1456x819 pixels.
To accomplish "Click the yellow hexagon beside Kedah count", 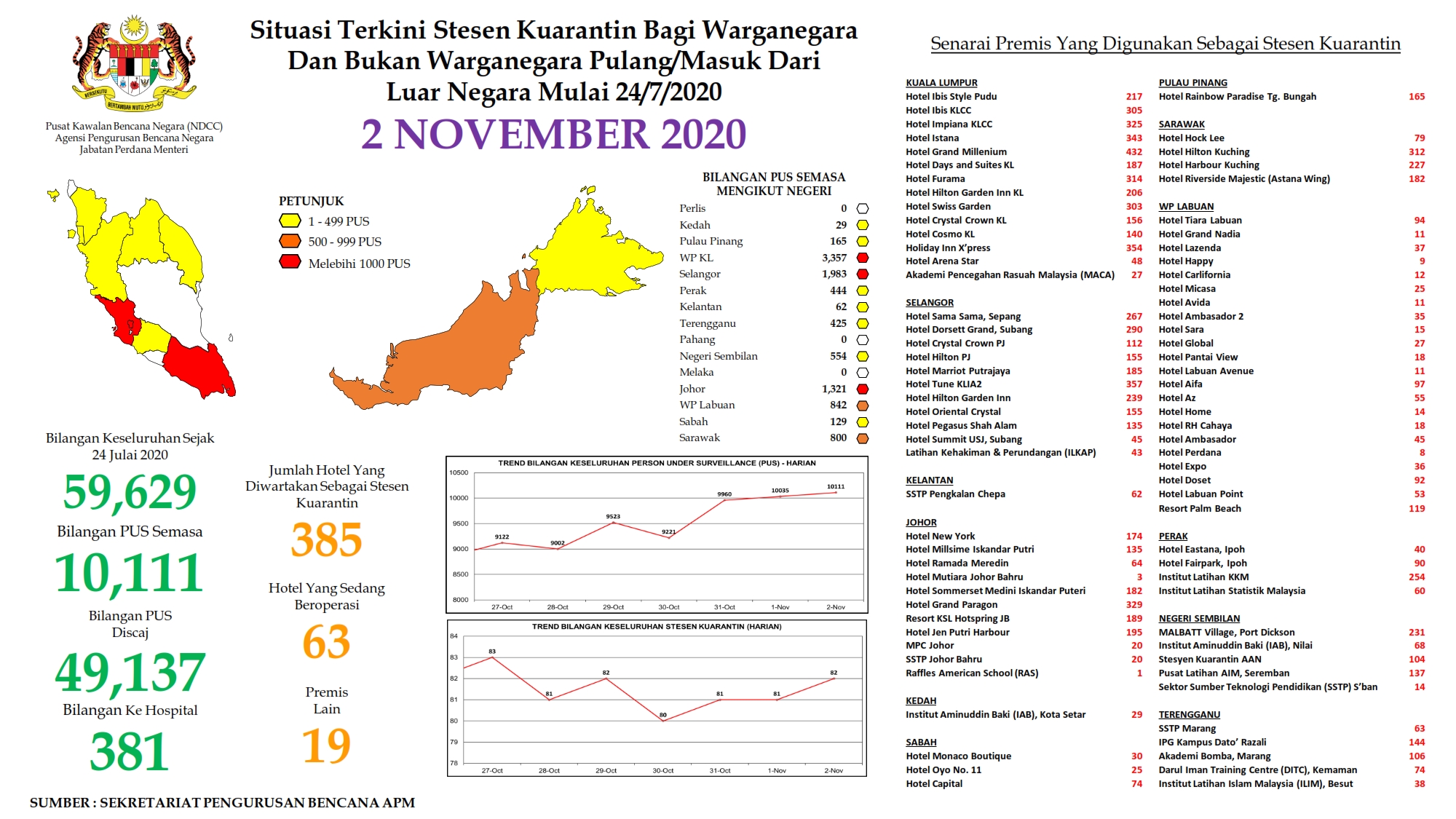I will 863,226.
